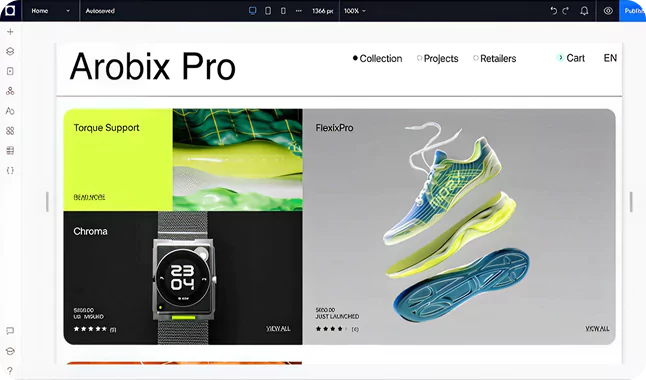The width and height of the screenshot is (646, 380).
Task: Open the CMS table icon in sidebar
Action: click(10, 150)
